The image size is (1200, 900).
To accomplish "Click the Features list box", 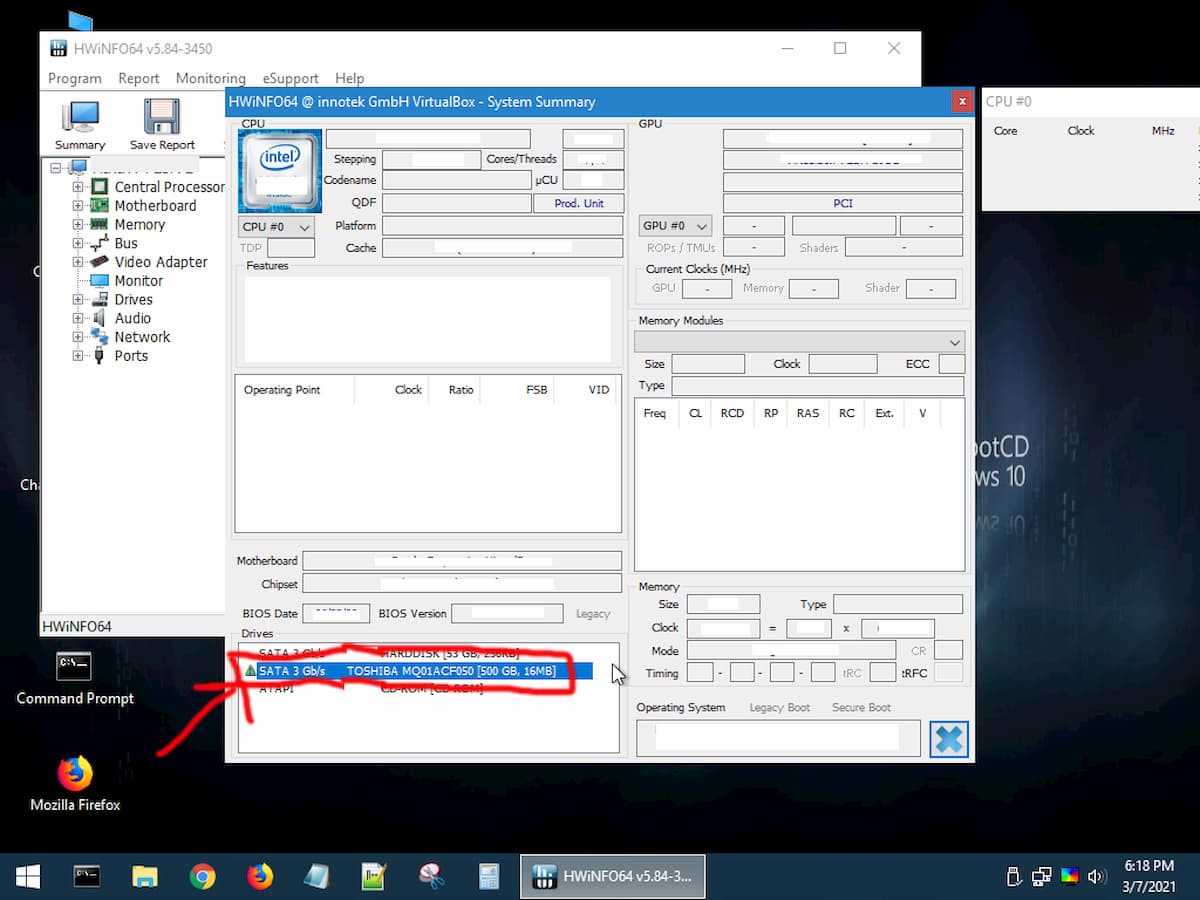I will [428, 319].
